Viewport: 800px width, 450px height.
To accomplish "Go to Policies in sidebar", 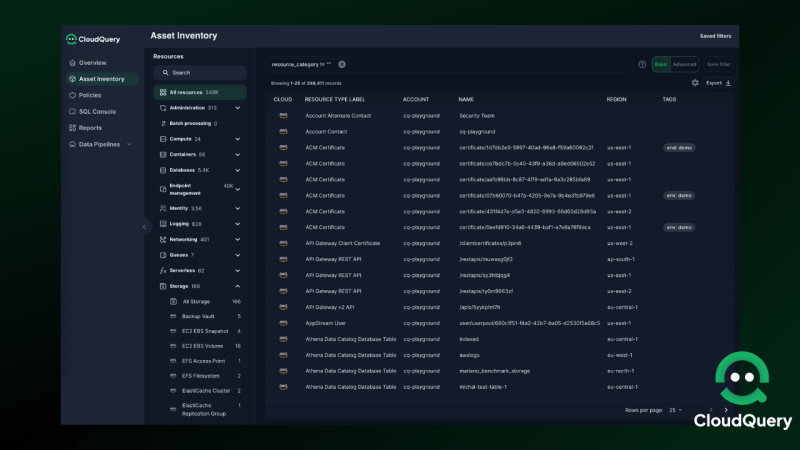I will (x=90, y=95).
